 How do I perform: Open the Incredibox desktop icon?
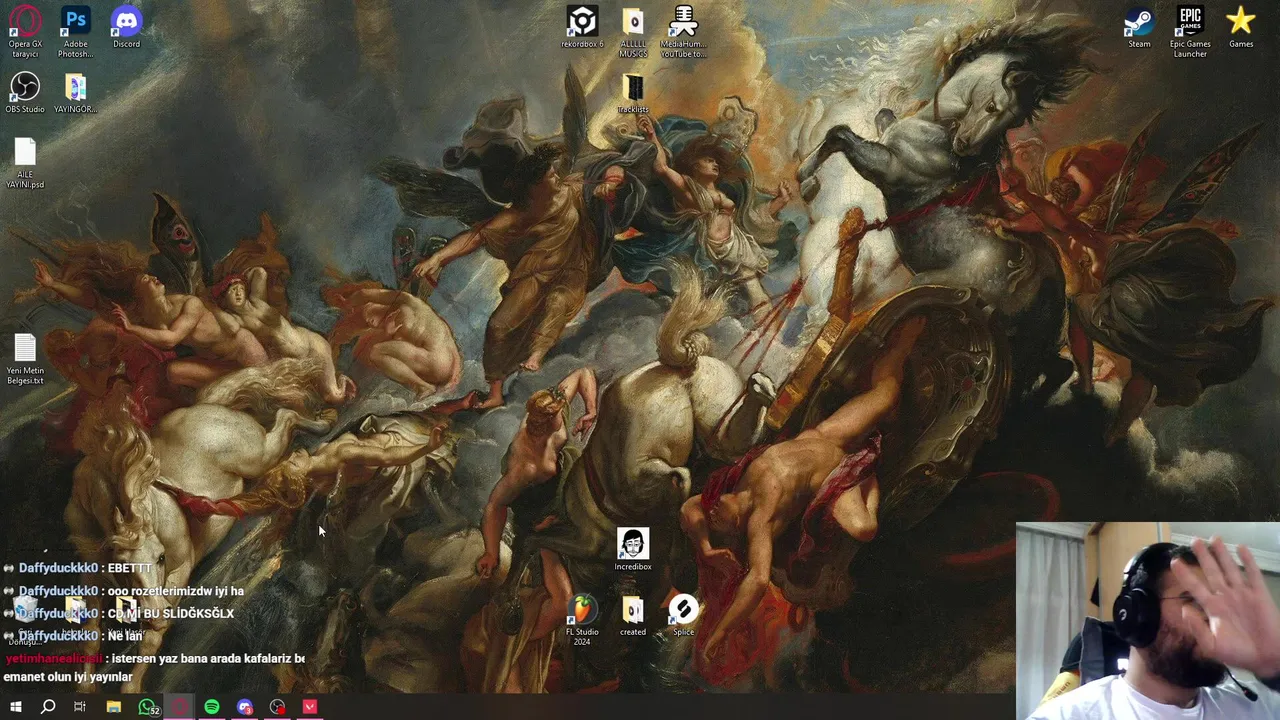click(x=633, y=550)
